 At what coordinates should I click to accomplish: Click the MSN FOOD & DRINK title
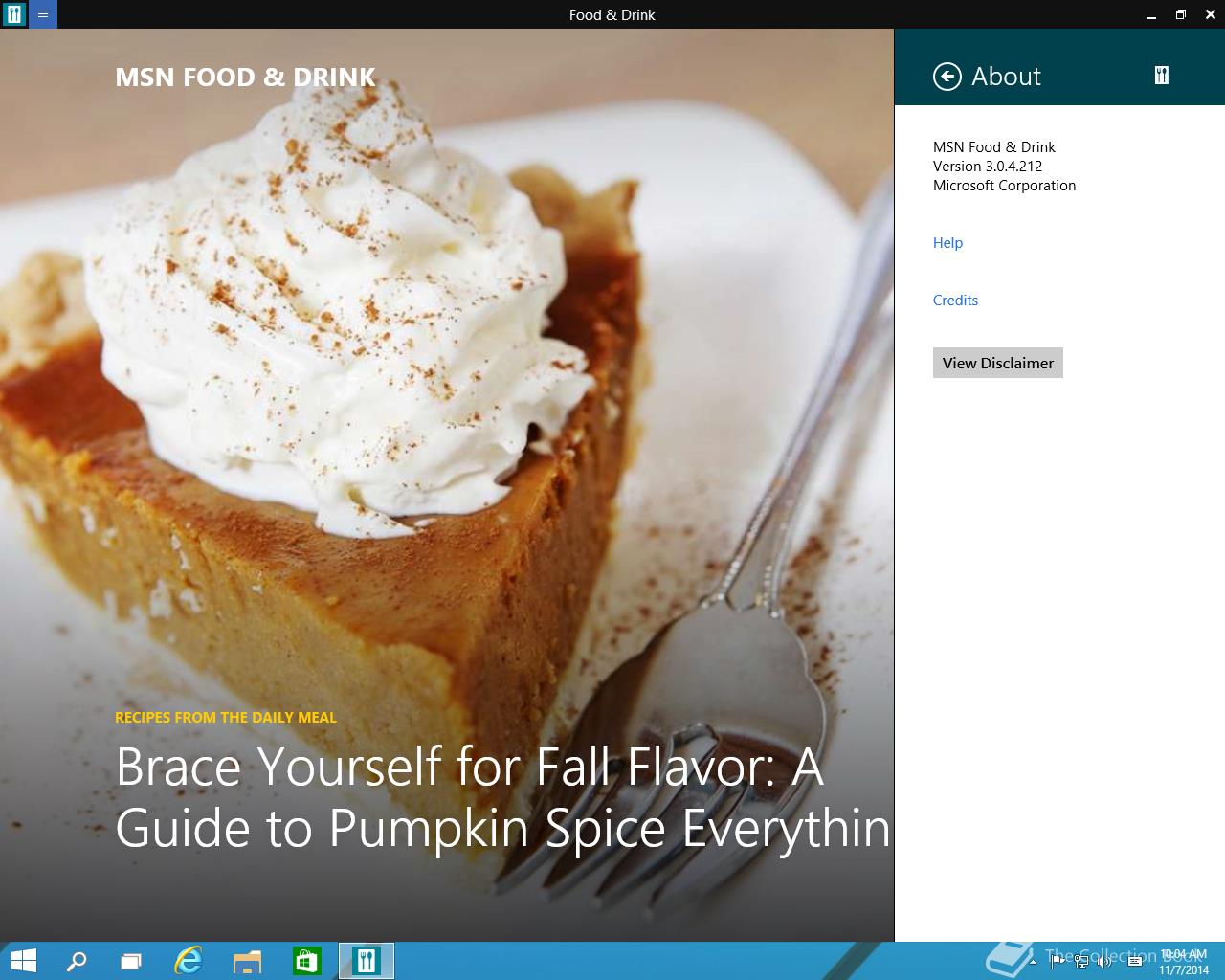[x=245, y=78]
